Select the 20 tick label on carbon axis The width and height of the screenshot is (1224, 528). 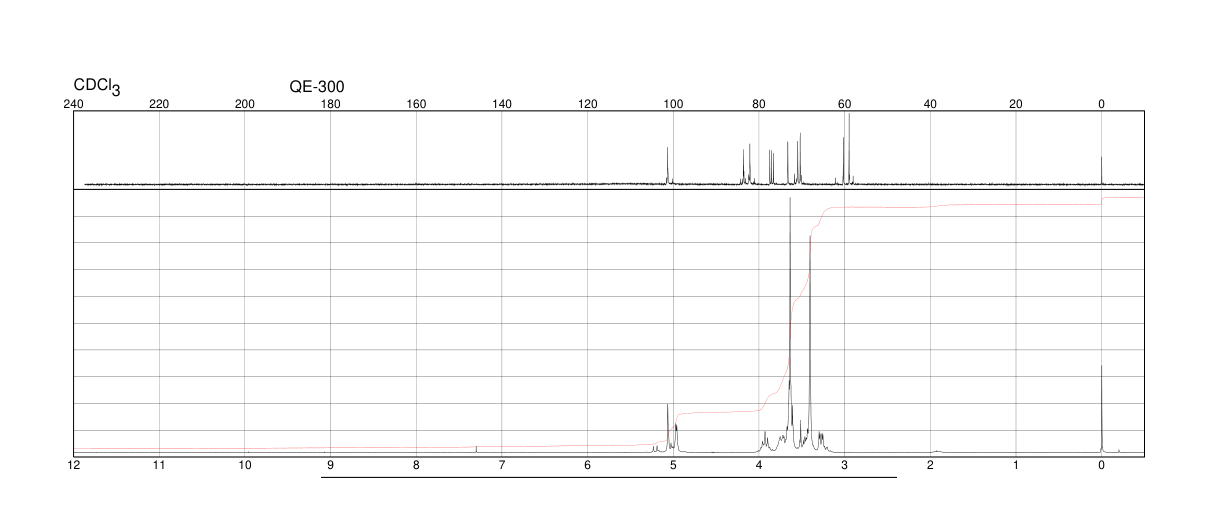click(1016, 104)
